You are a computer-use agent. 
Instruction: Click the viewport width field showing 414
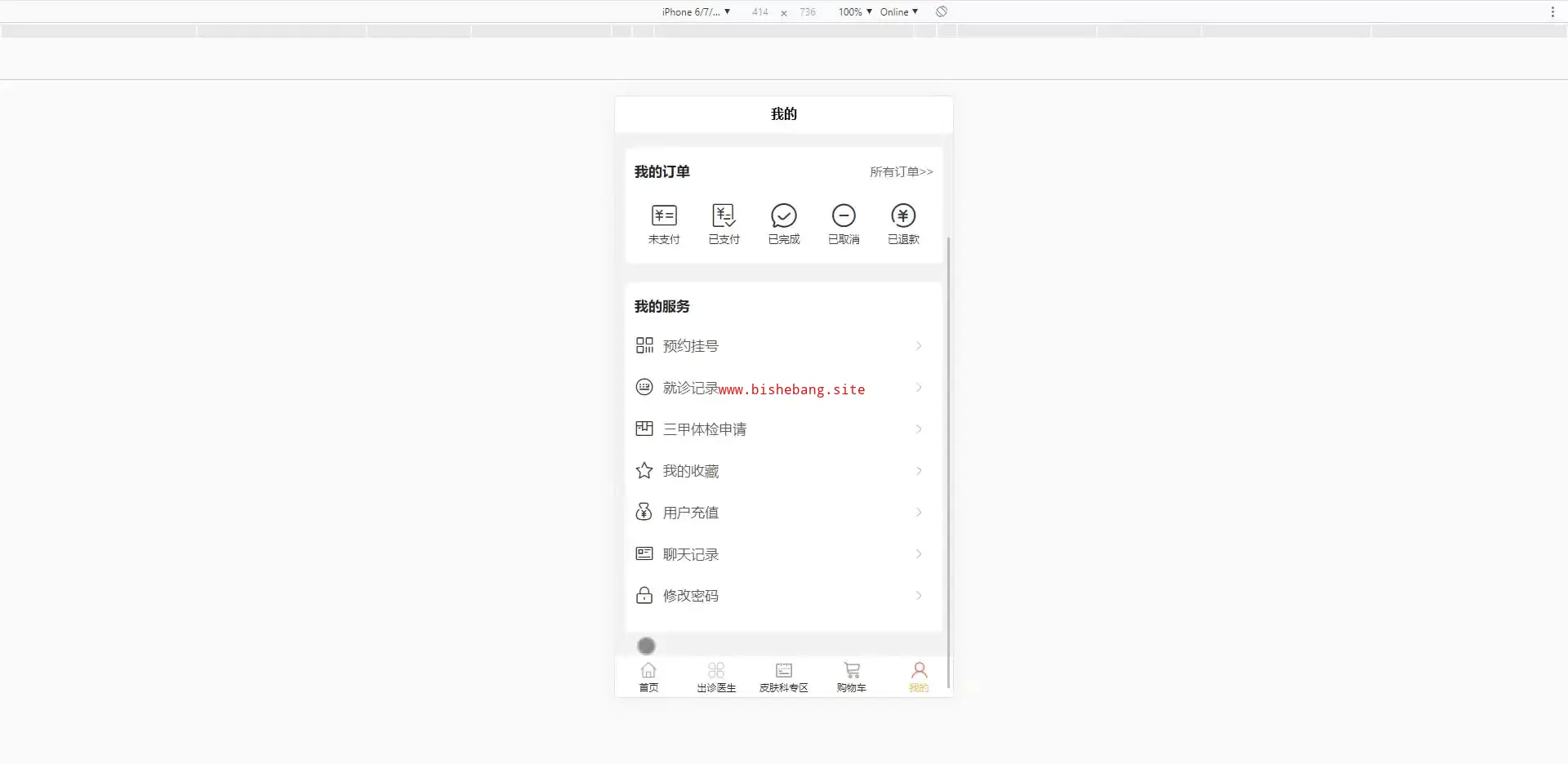coord(759,11)
